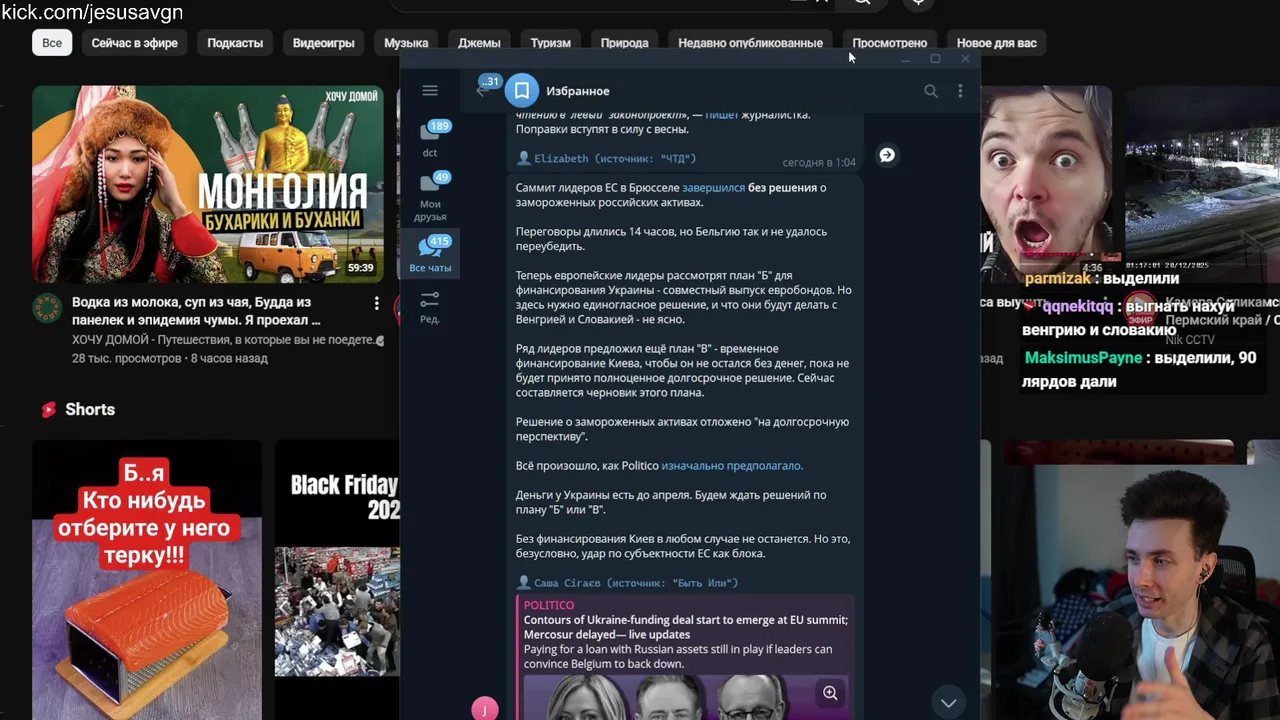This screenshot has width=1280, height=720.
Task: Click the parmizak chat username
Action: pyautogui.click(x=1058, y=279)
